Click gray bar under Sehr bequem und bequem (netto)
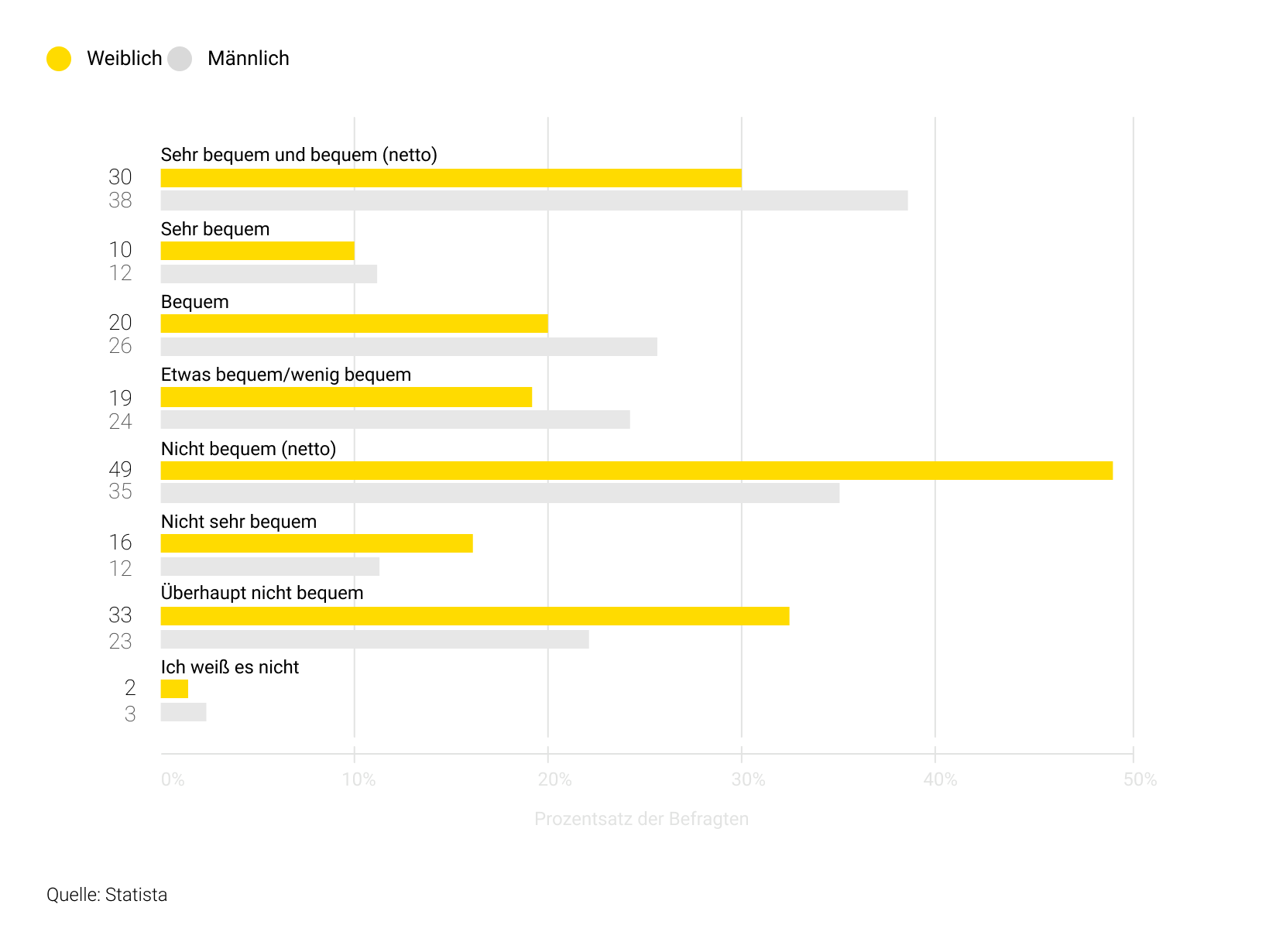Image resolution: width=1276 pixels, height=952 pixels. [x=534, y=200]
